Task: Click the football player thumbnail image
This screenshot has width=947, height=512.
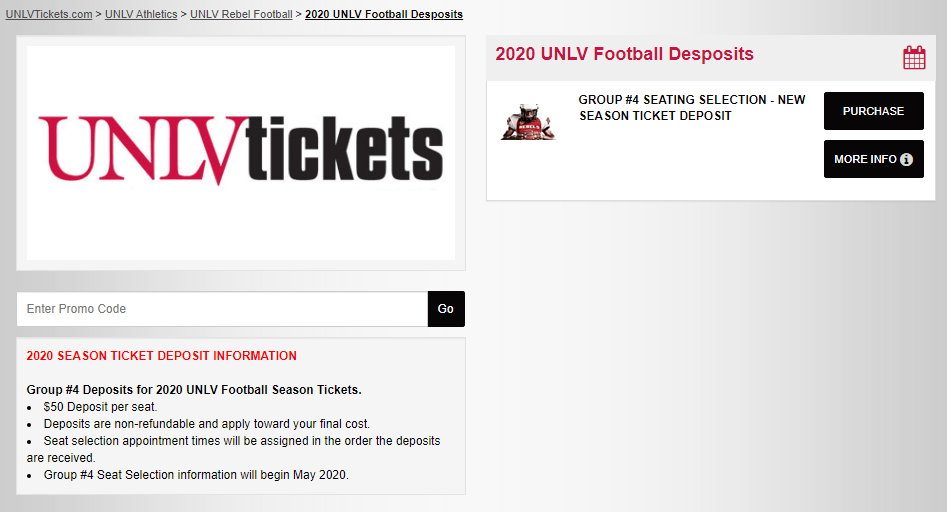Action: [x=528, y=121]
